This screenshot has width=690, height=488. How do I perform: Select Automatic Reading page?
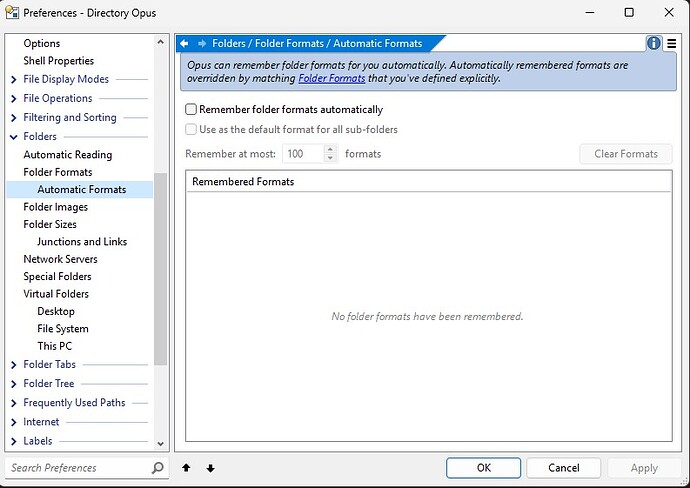[x=68, y=155]
